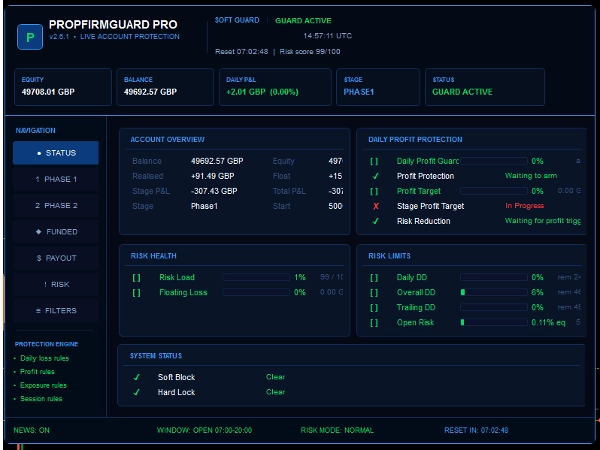Click the Floating Loss bracket indicator
600x450 pixels.
[136, 293]
